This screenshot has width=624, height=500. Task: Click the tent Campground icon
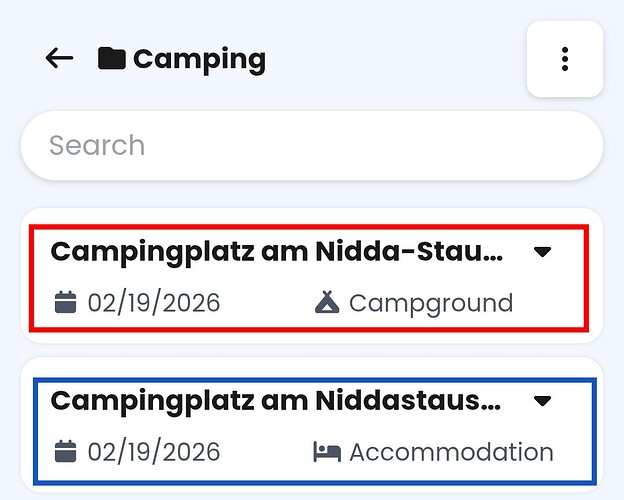(x=326, y=303)
